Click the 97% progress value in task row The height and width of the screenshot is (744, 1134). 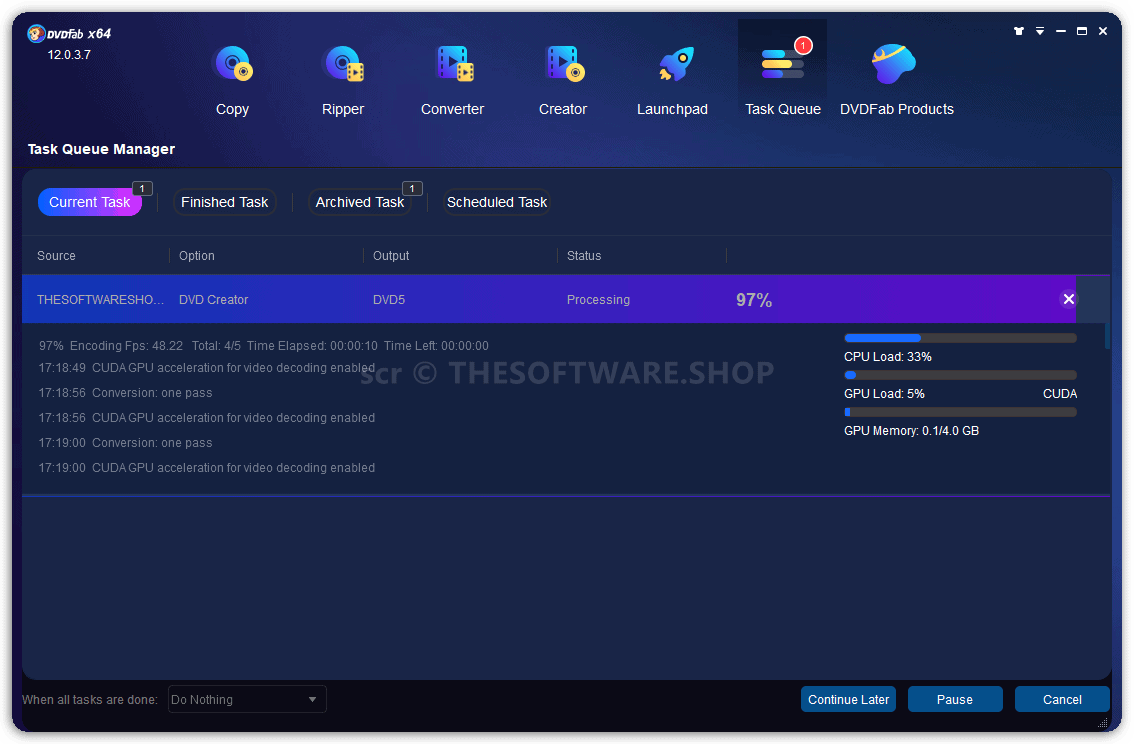(x=754, y=300)
